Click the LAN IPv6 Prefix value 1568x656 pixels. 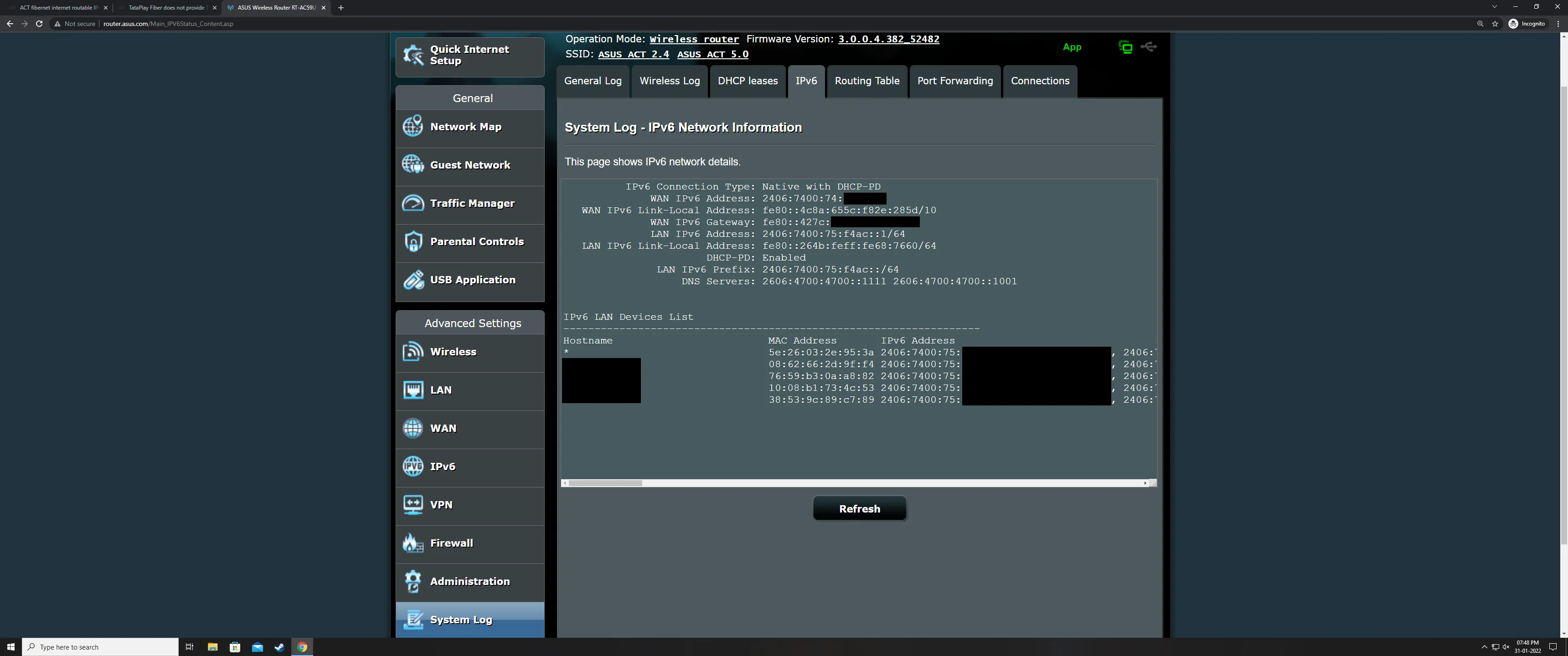point(830,270)
